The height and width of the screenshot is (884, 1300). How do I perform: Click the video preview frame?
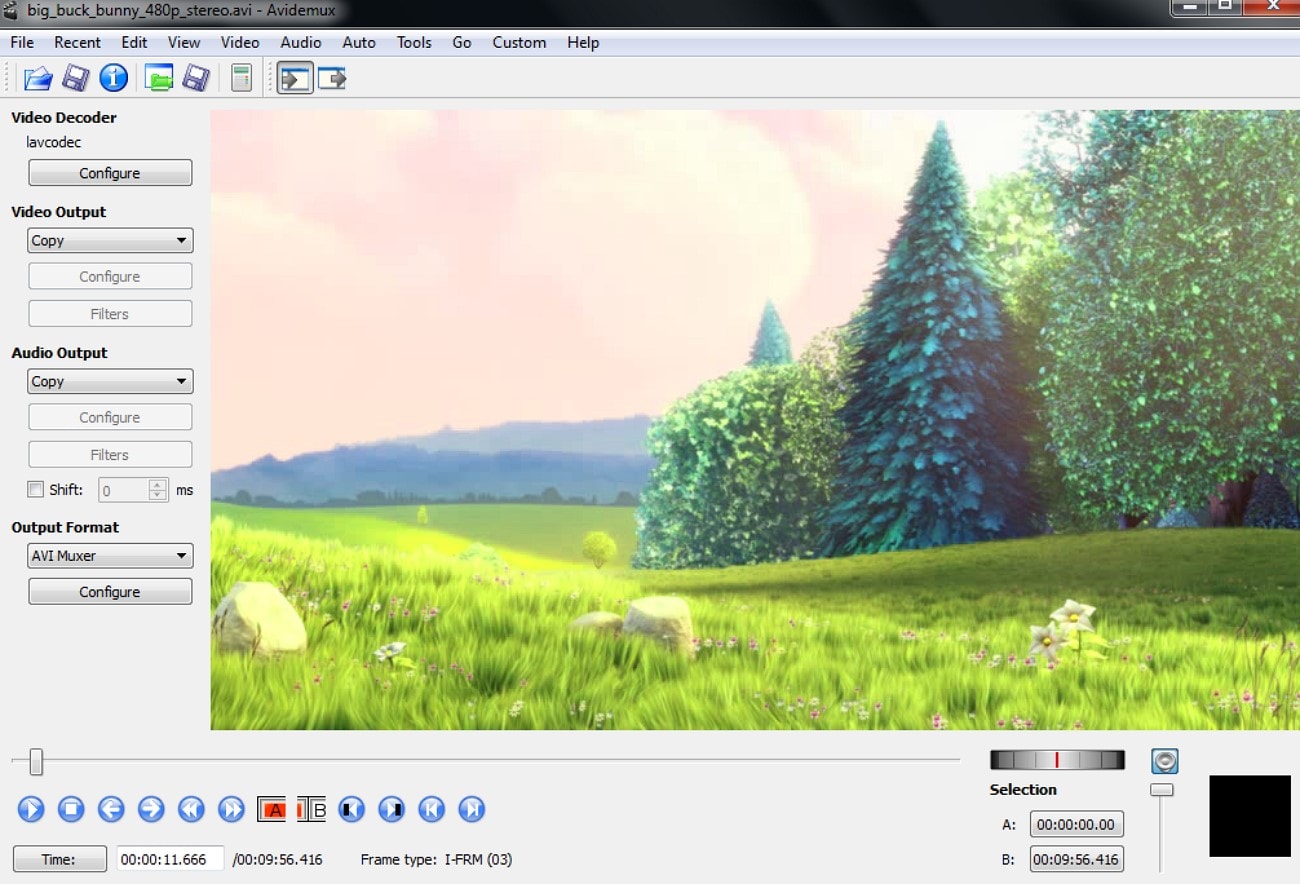pos(755,420)
